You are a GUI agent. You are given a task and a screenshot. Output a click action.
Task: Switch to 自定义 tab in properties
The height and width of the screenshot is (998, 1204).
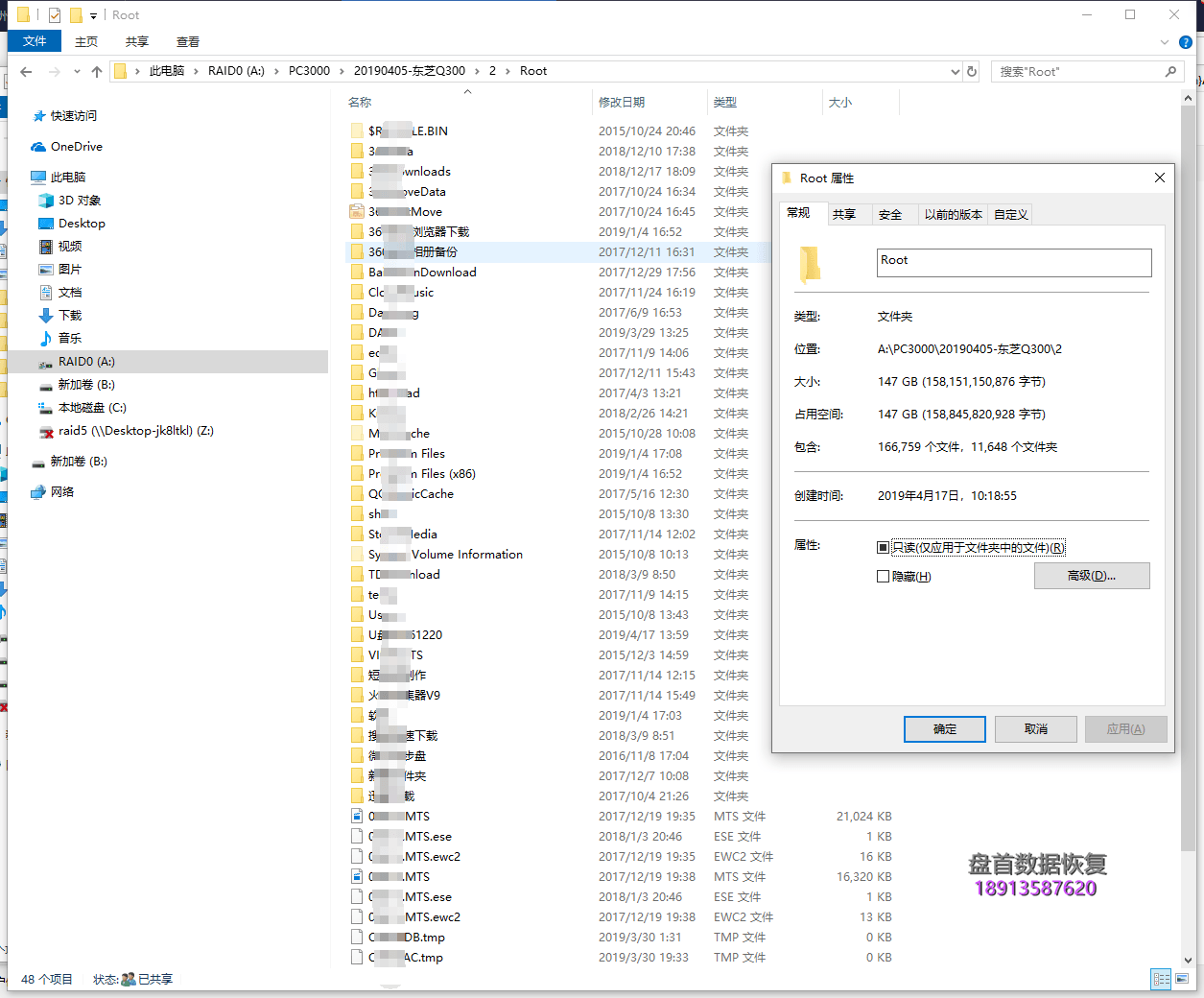(1011, 215)
